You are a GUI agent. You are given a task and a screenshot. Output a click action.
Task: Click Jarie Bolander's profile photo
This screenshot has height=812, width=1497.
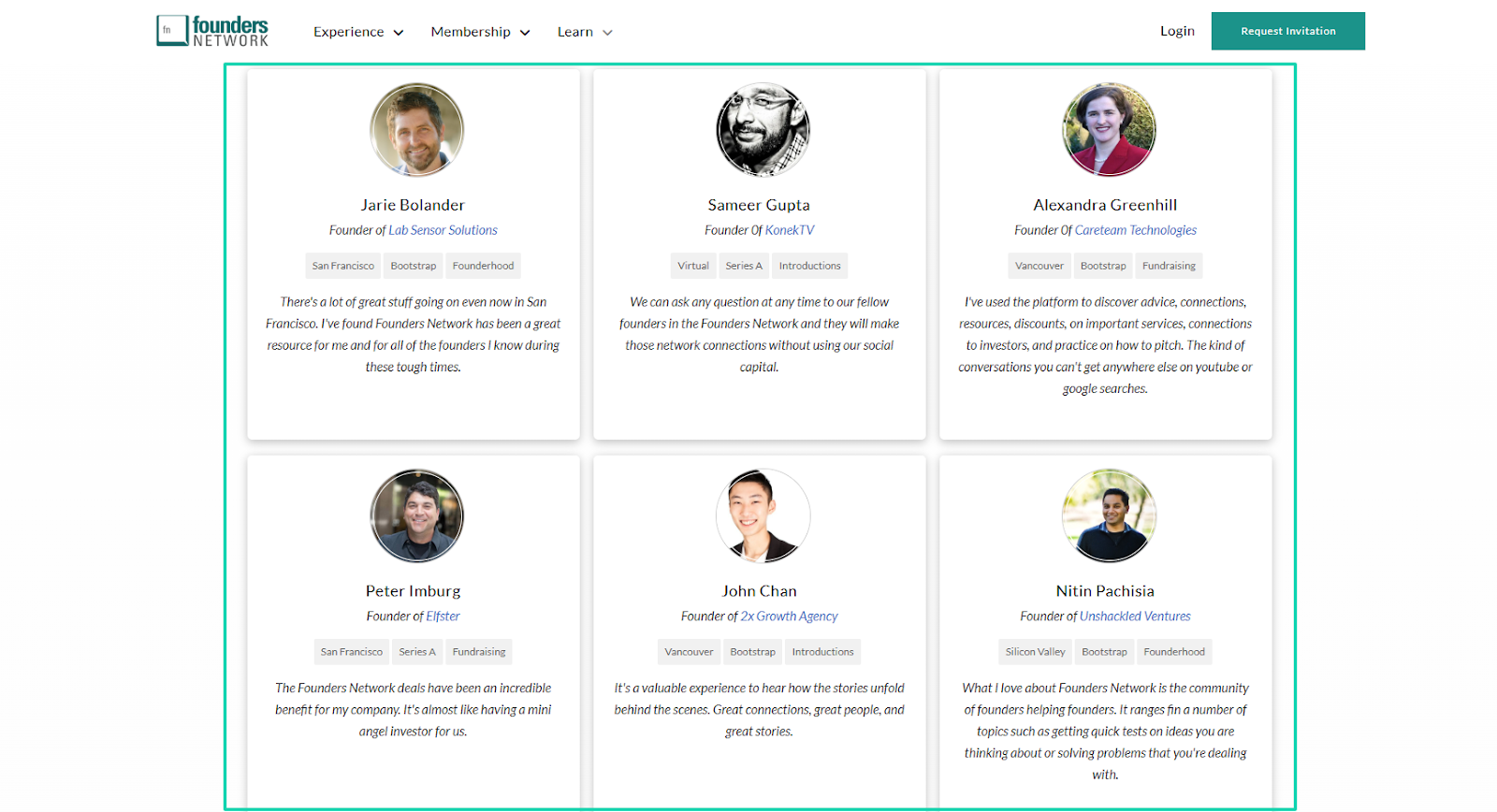click(416, 129)
